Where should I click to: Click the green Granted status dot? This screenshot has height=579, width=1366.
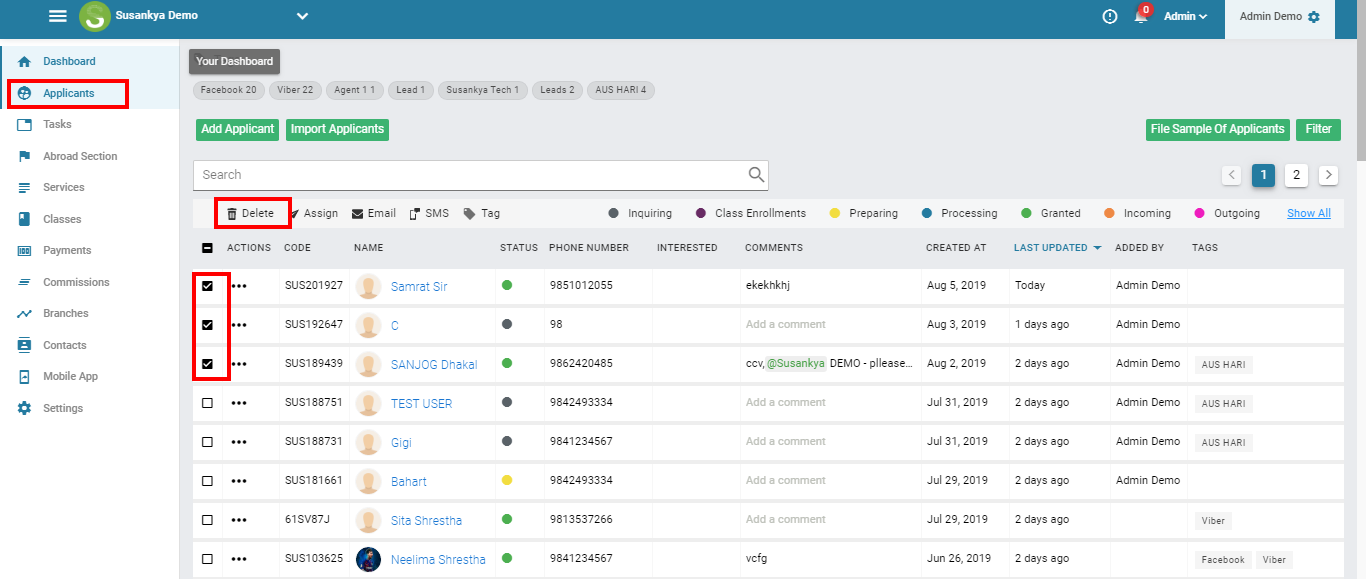[x=1026, y=213]
